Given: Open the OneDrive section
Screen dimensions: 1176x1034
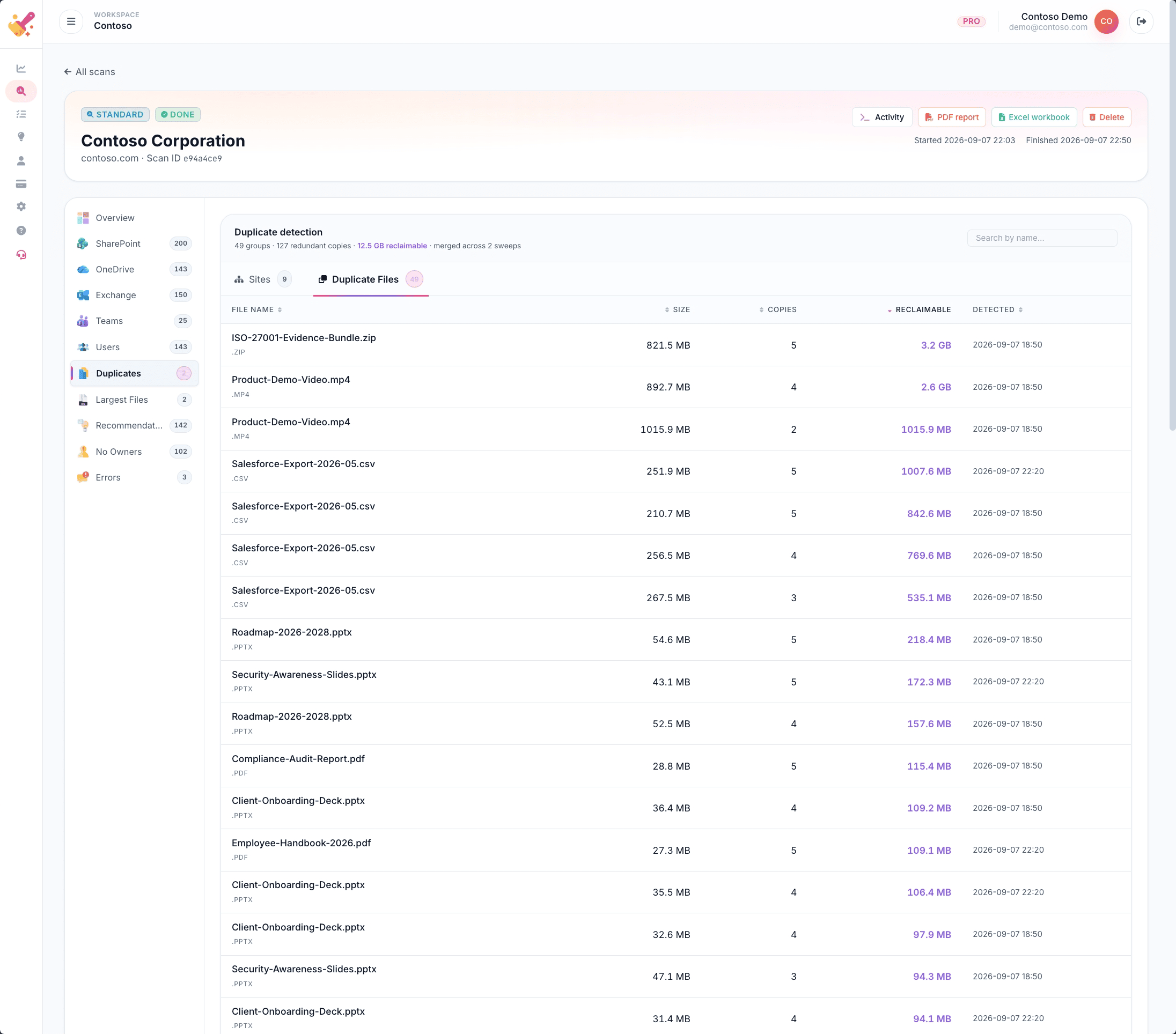Looking at the screenshot, I should click(134, 269).
